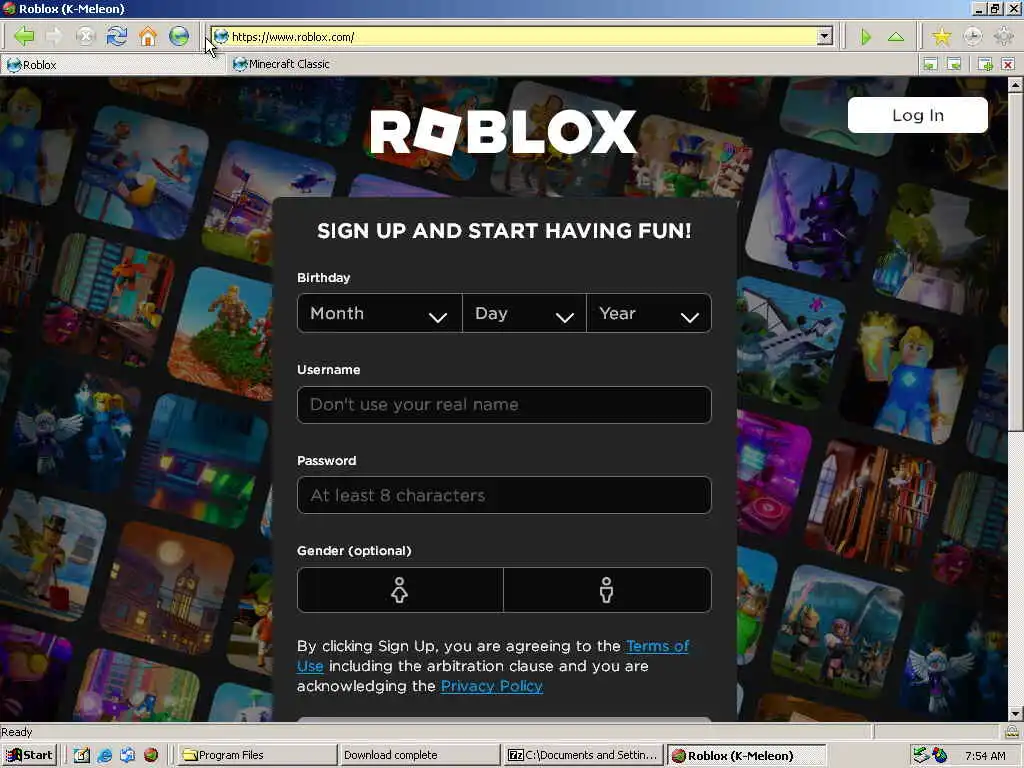Click the Roblox logo

503,131
